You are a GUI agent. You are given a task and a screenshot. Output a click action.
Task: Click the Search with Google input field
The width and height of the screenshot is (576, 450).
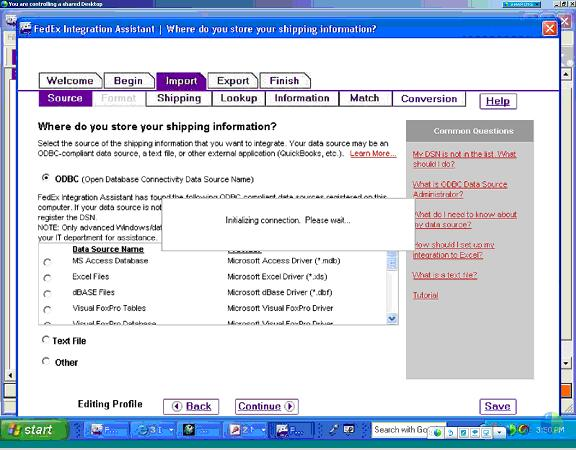(400, 430)
